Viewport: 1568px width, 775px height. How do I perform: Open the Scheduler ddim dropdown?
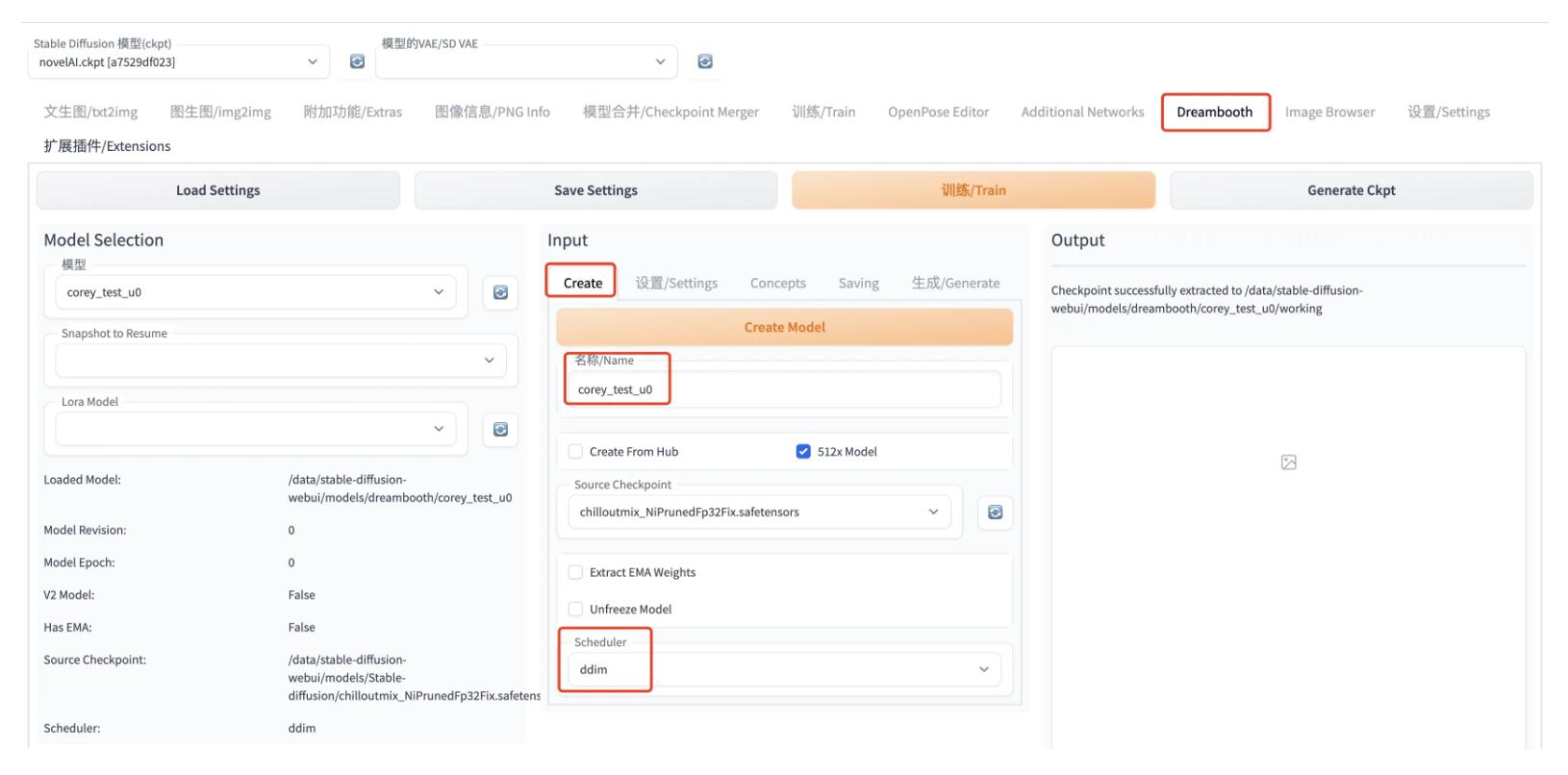784,669
